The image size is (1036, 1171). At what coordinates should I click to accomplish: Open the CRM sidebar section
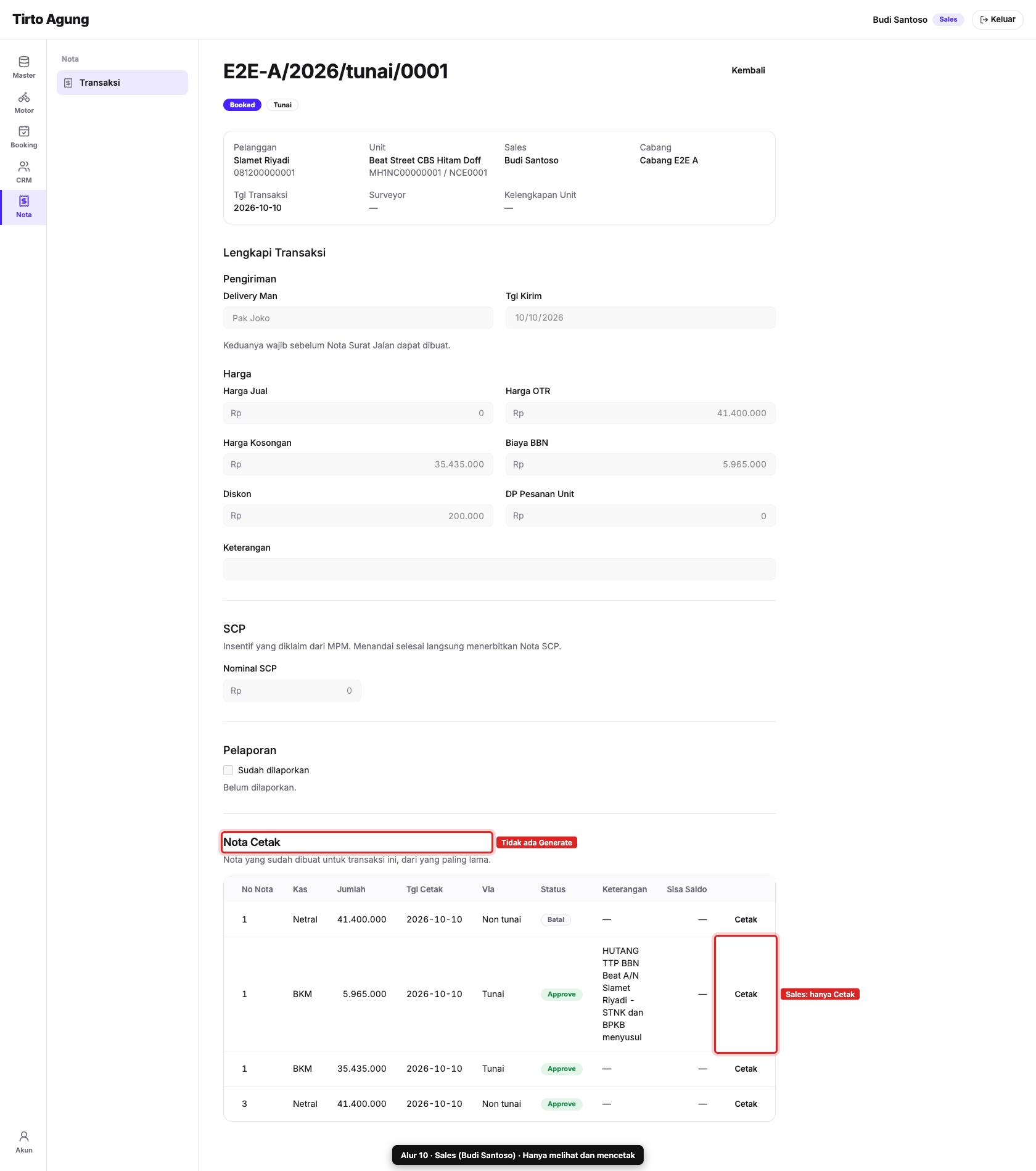pyautogui.click(x=23, y=172)
